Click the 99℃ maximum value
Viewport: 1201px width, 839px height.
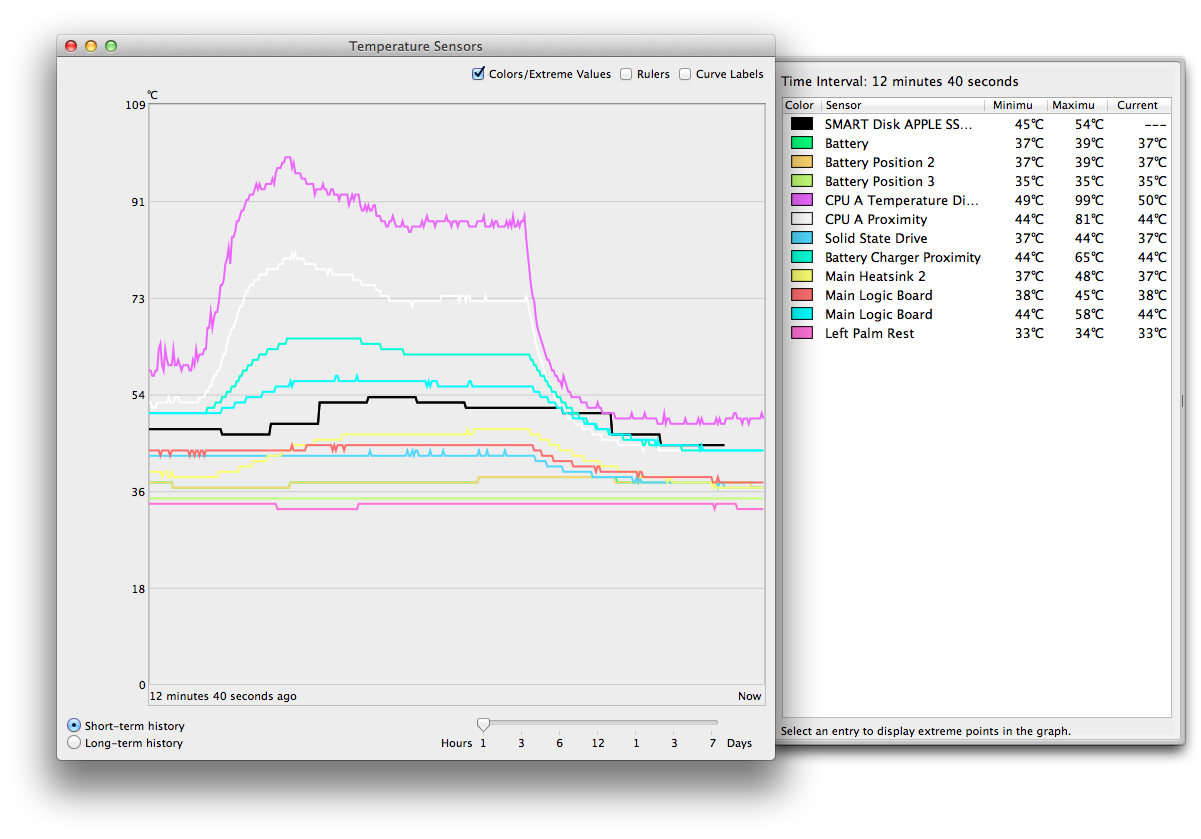(1090, 200)
